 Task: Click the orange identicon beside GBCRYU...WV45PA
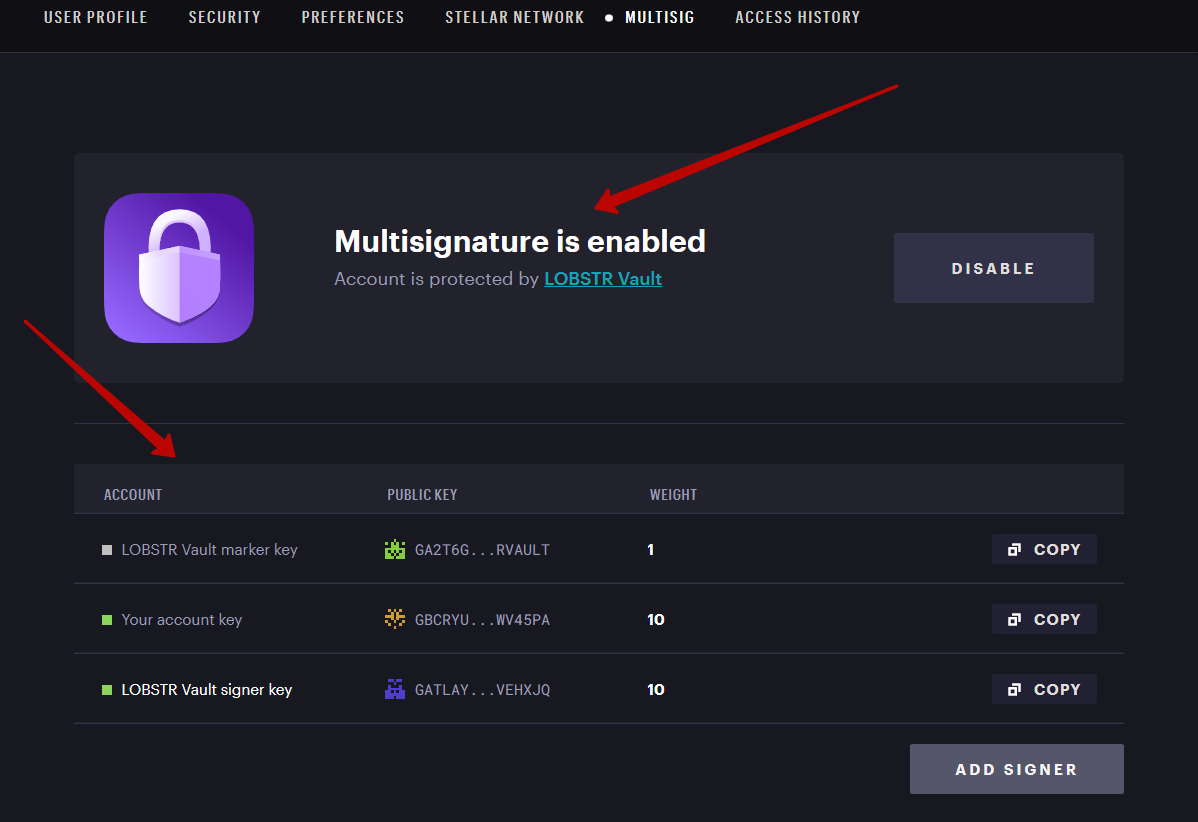(x=395, y=619)
